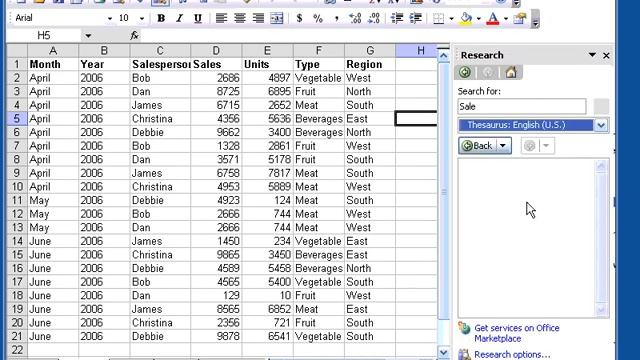
Task: Select cell with sales value 8725
Action: coord(216,91)
